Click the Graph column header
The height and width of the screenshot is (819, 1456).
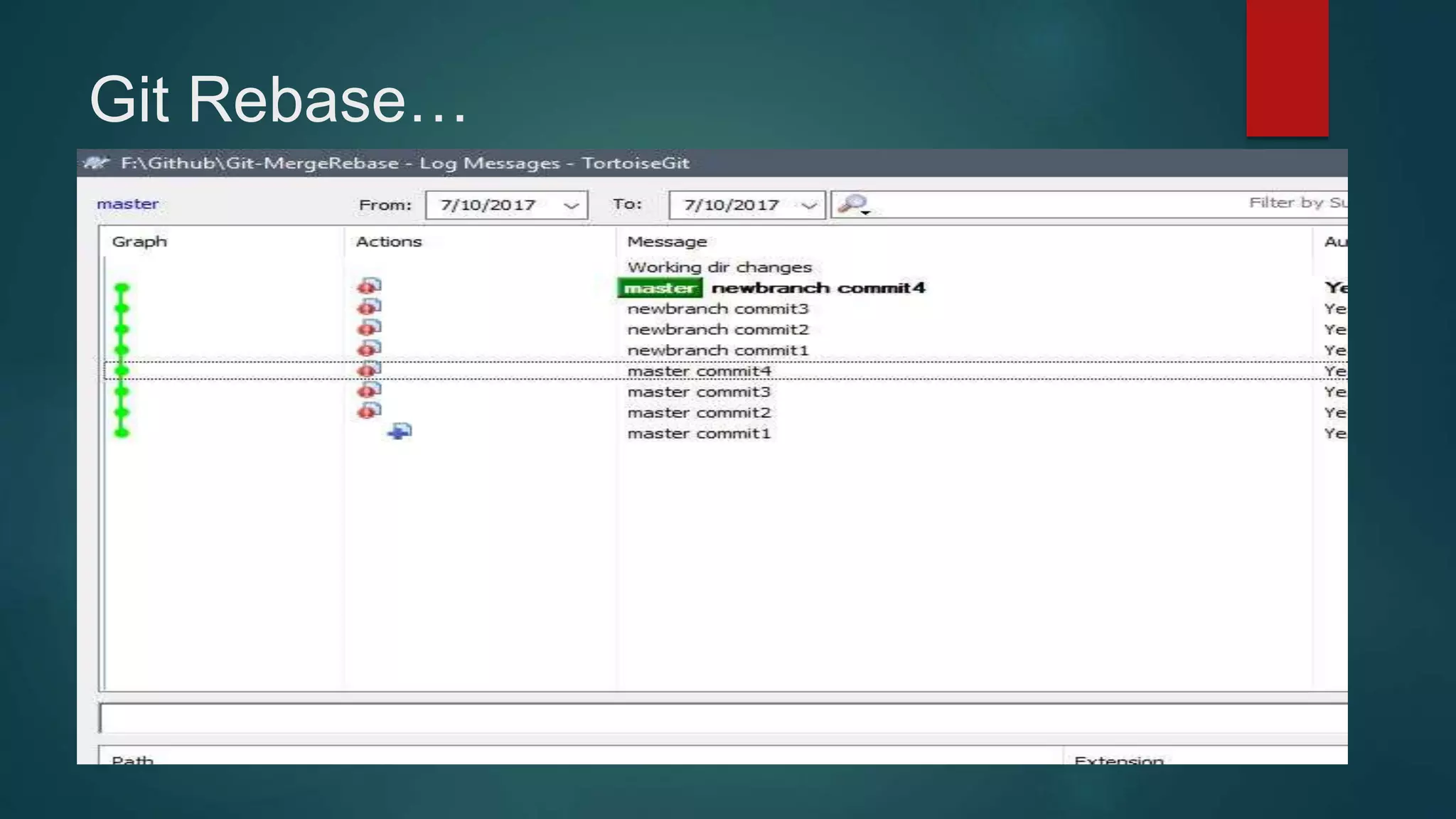pos(221,242)
